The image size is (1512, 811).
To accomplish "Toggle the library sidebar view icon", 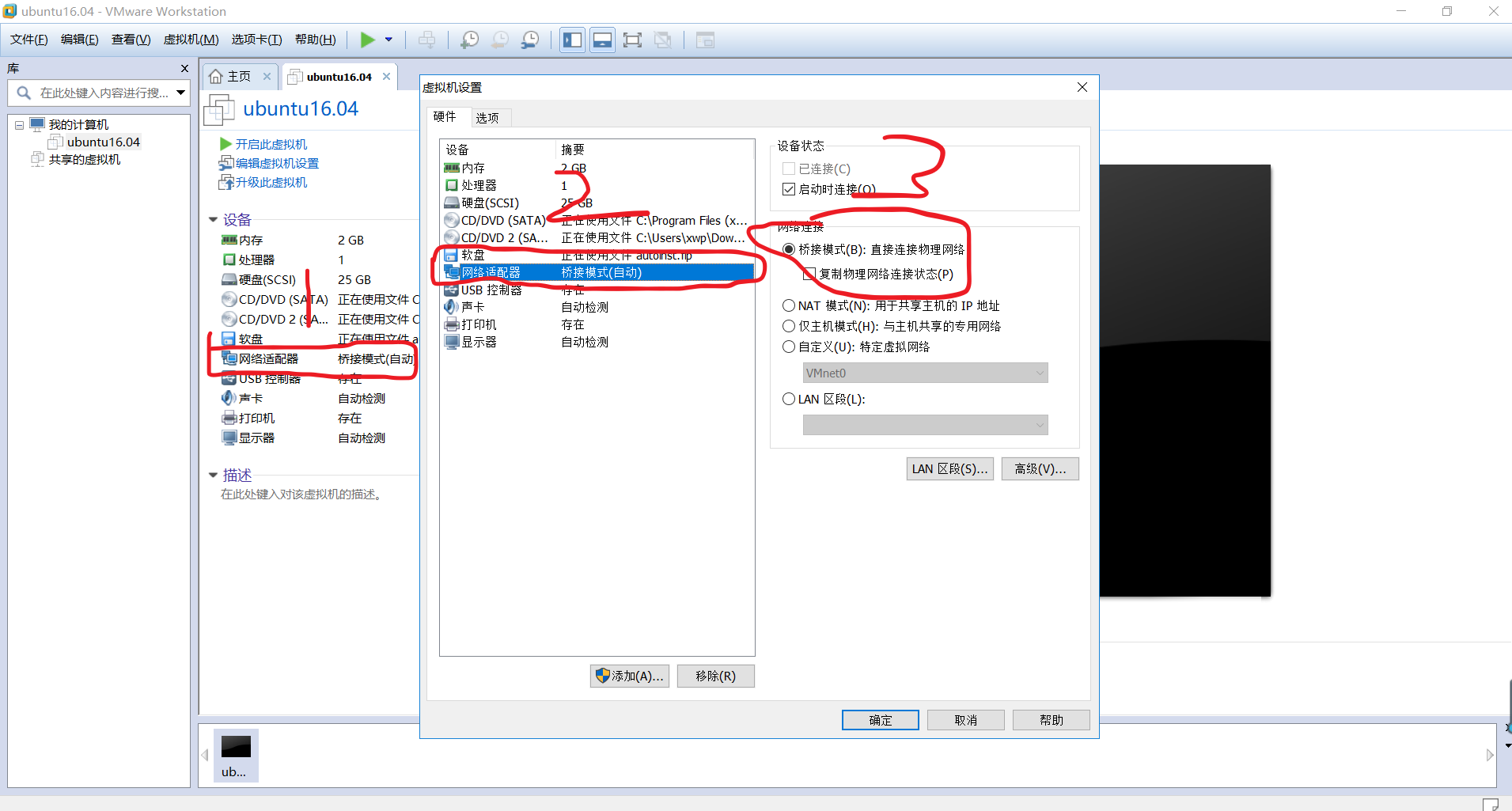I will point(572,40).
